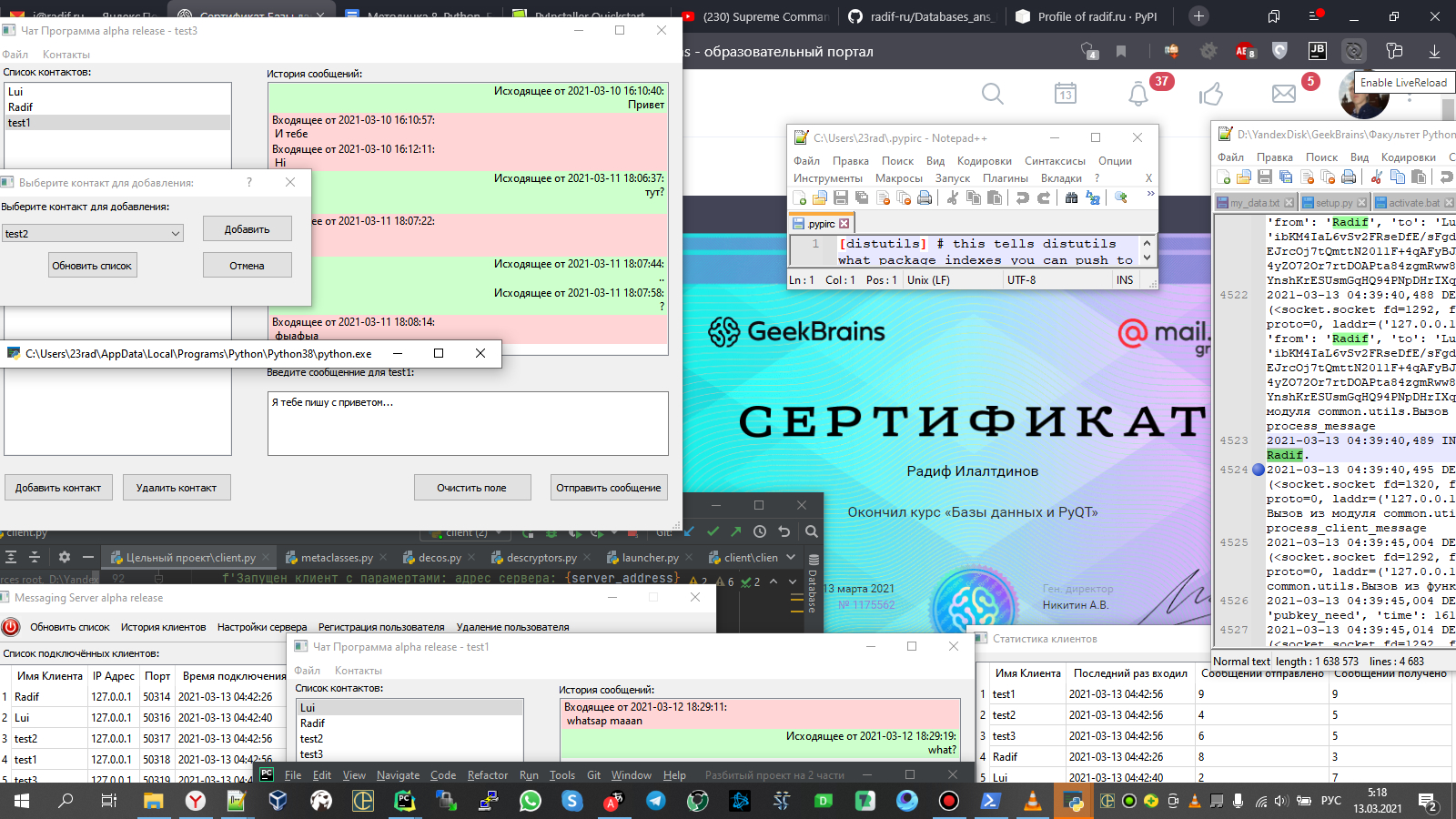Click Replace icon in .pypirc Notepad++ toolbar
This screenshot has width=1456, height=819.
click(1093, 197)
